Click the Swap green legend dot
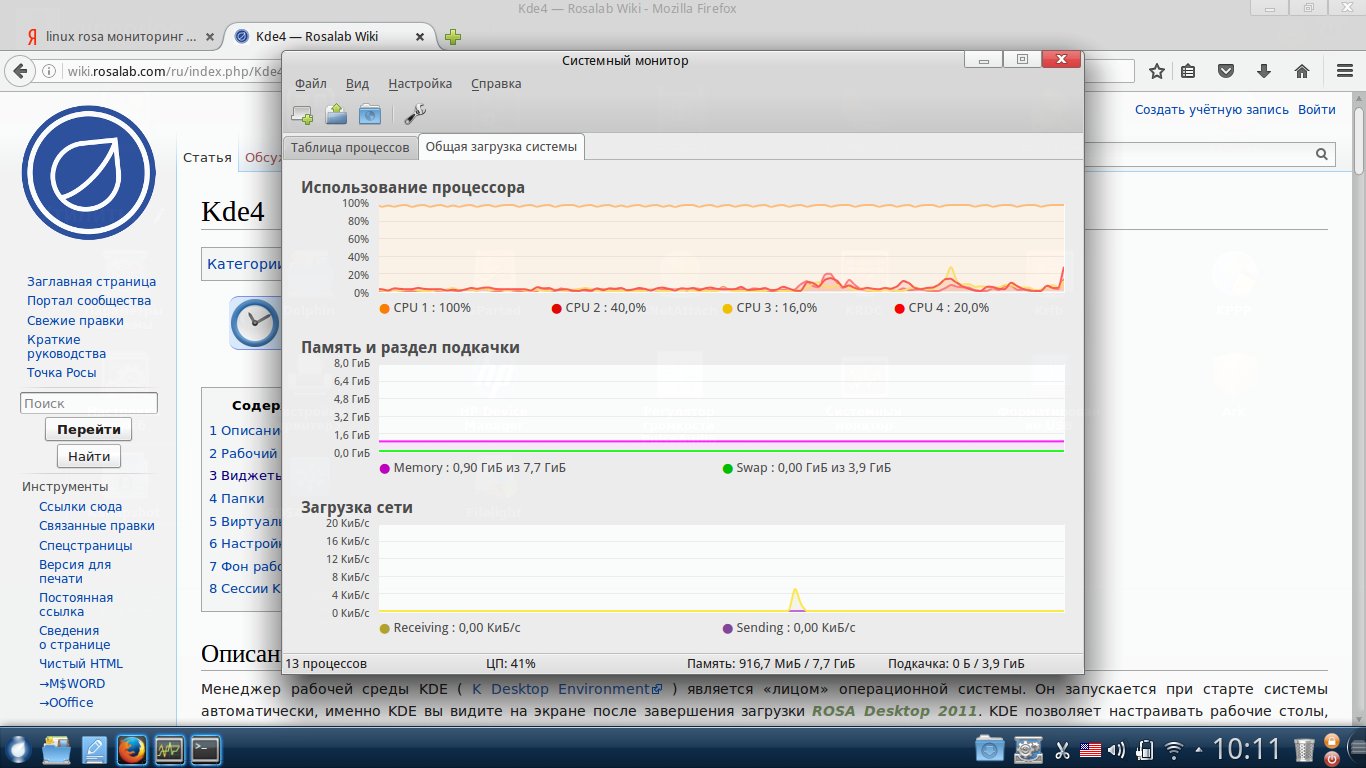 pyautogui.click(x=727, y=468)
